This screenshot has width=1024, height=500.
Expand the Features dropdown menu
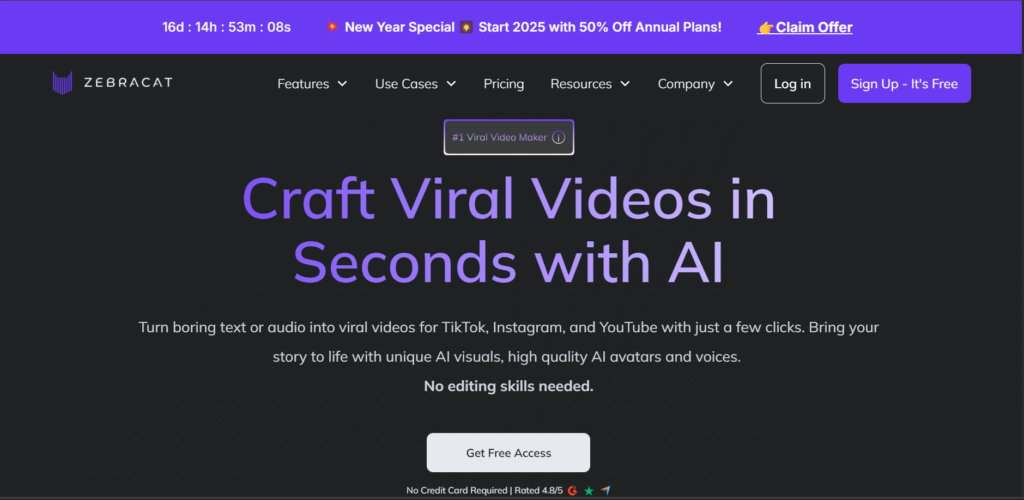(x=312, y=84)
